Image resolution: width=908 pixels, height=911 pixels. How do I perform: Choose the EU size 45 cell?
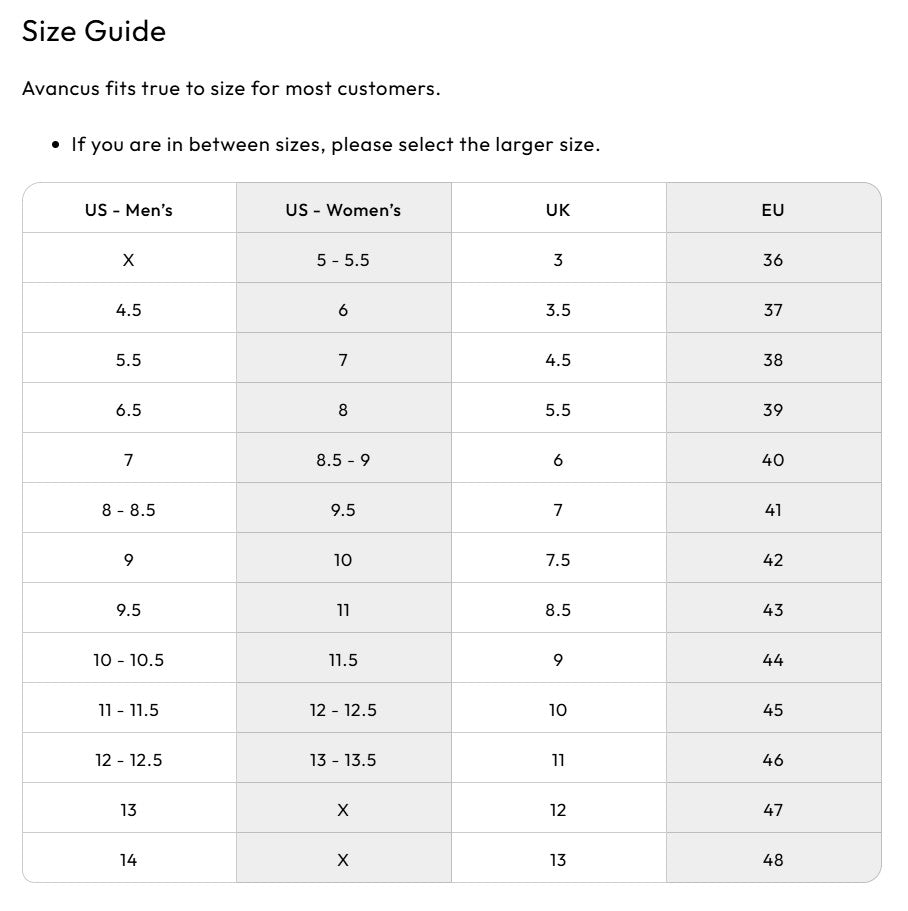(x=773, y=710)
